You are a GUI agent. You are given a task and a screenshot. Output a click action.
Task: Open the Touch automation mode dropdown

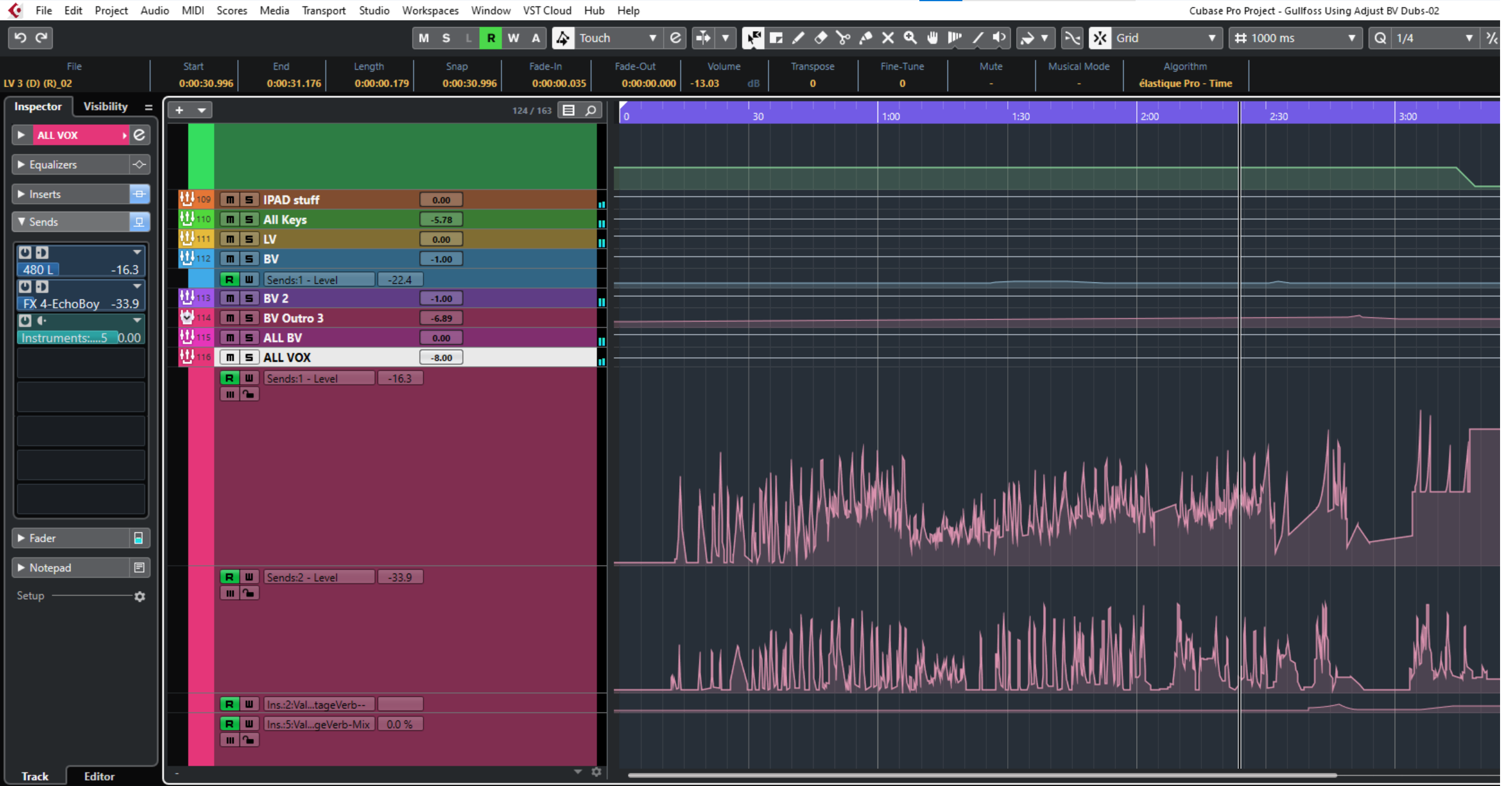(652, 38)
